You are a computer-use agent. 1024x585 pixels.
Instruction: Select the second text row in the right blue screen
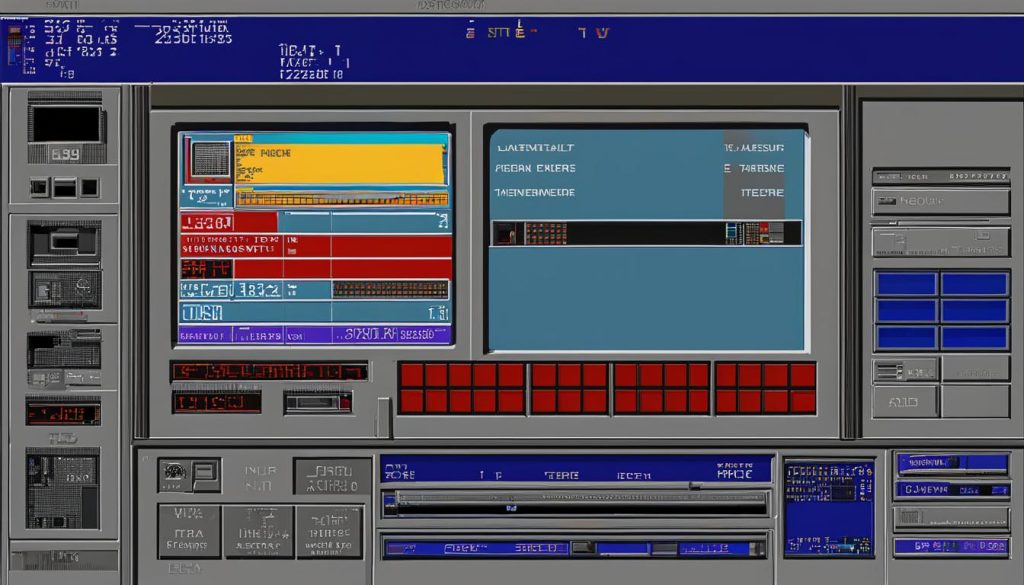point(640,168)
